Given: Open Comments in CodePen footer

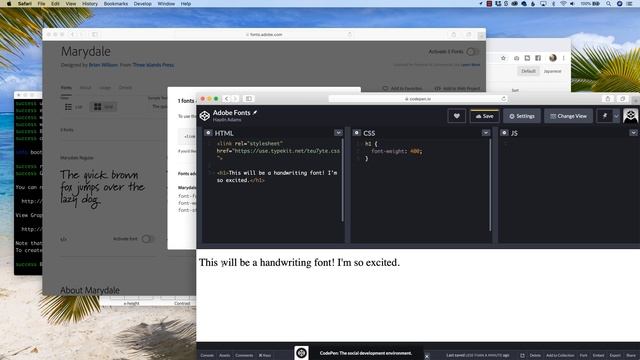Looking at the screenshot, I should click(x=244, y=356).
